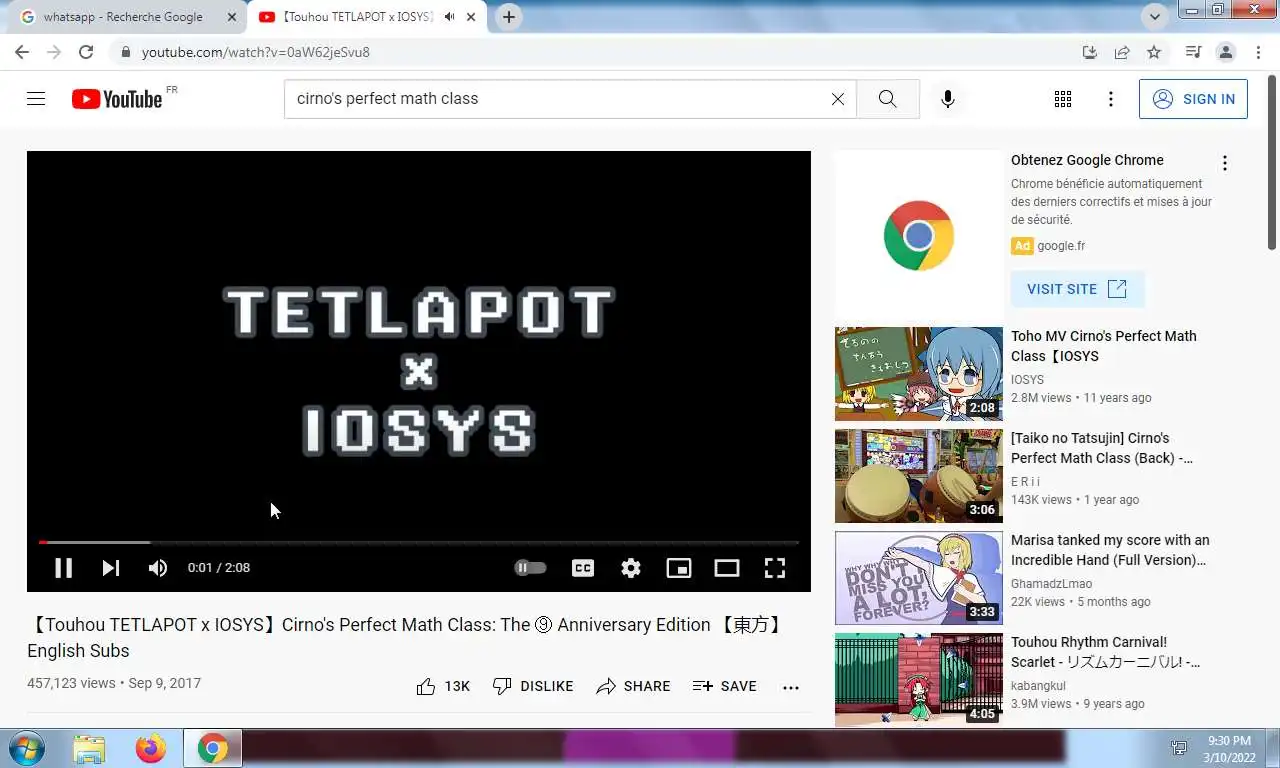Share this page icon in address bar
Image resolution: width=1280 pixels, height=768 pixels.
tap(1122, 52)
